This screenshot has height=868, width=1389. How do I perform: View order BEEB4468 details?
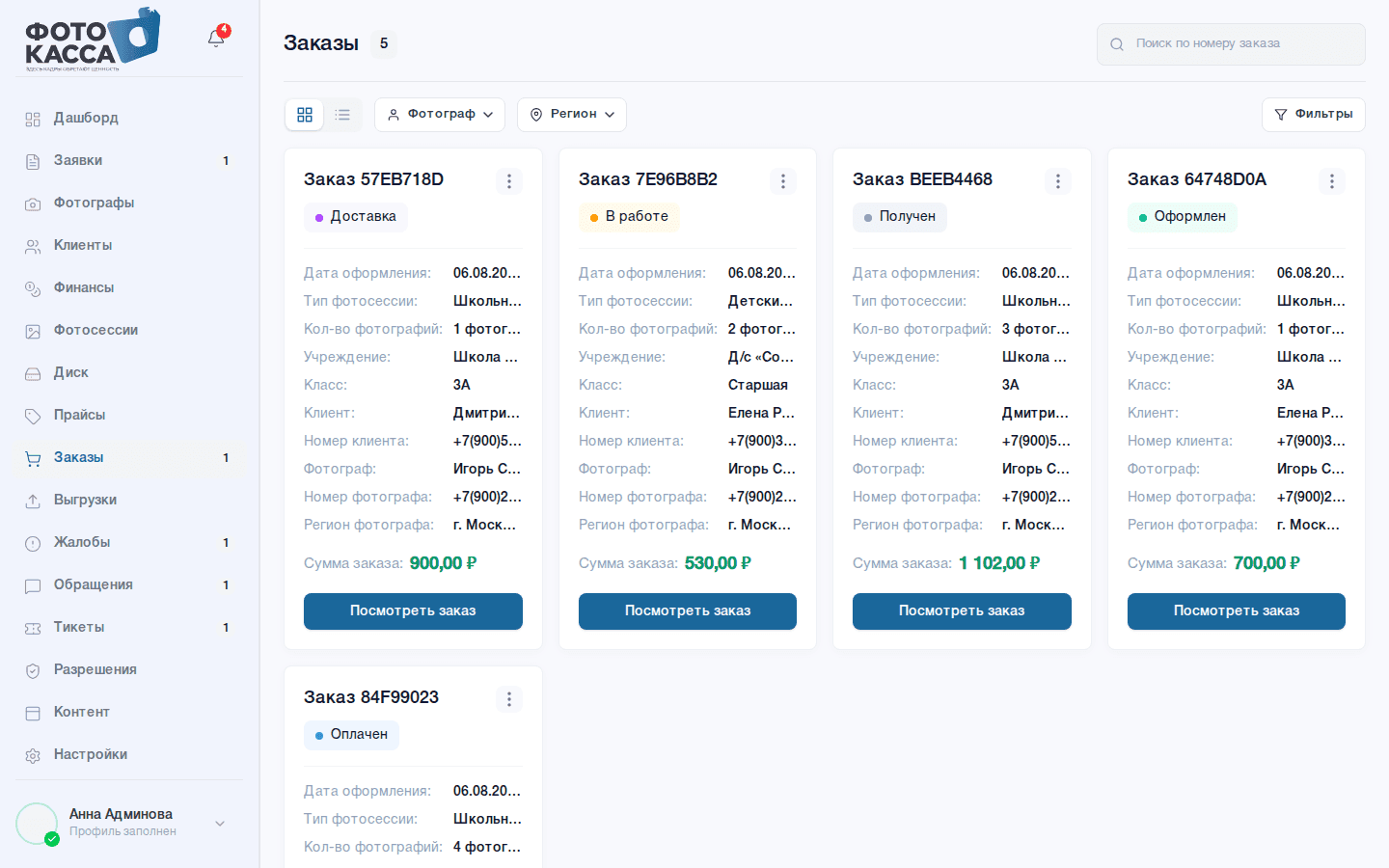click(x=962, y=611)
